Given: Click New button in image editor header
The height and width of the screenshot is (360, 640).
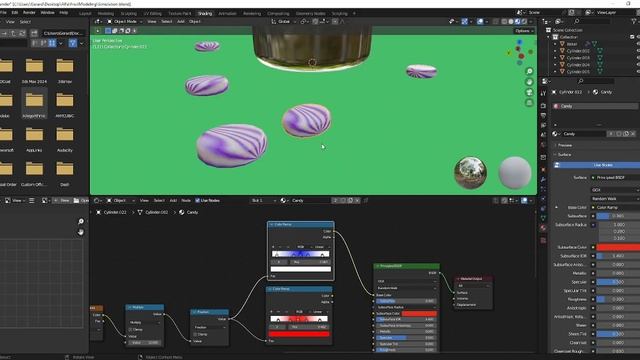Looking at the screenshot, I should coord(62,200).
